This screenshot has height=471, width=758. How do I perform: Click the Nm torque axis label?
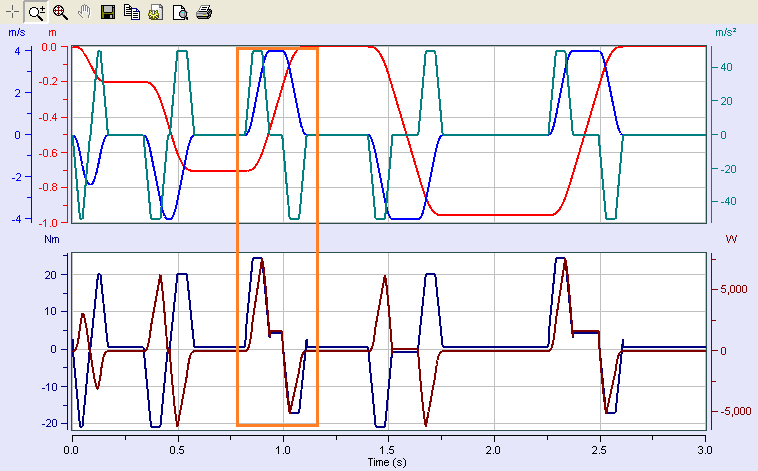53,240
